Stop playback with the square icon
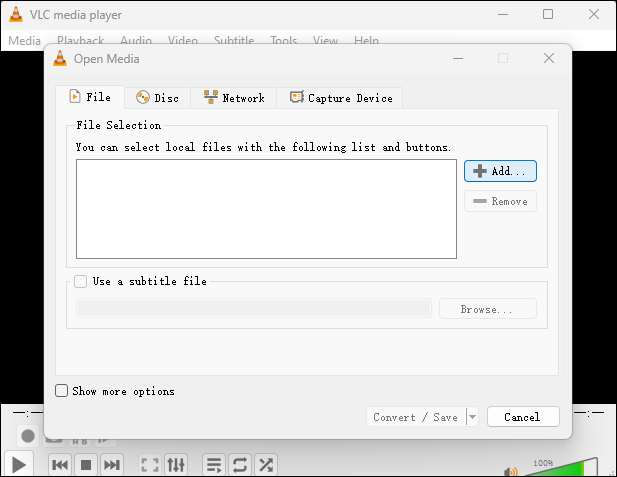 click(x=86, y=465)
